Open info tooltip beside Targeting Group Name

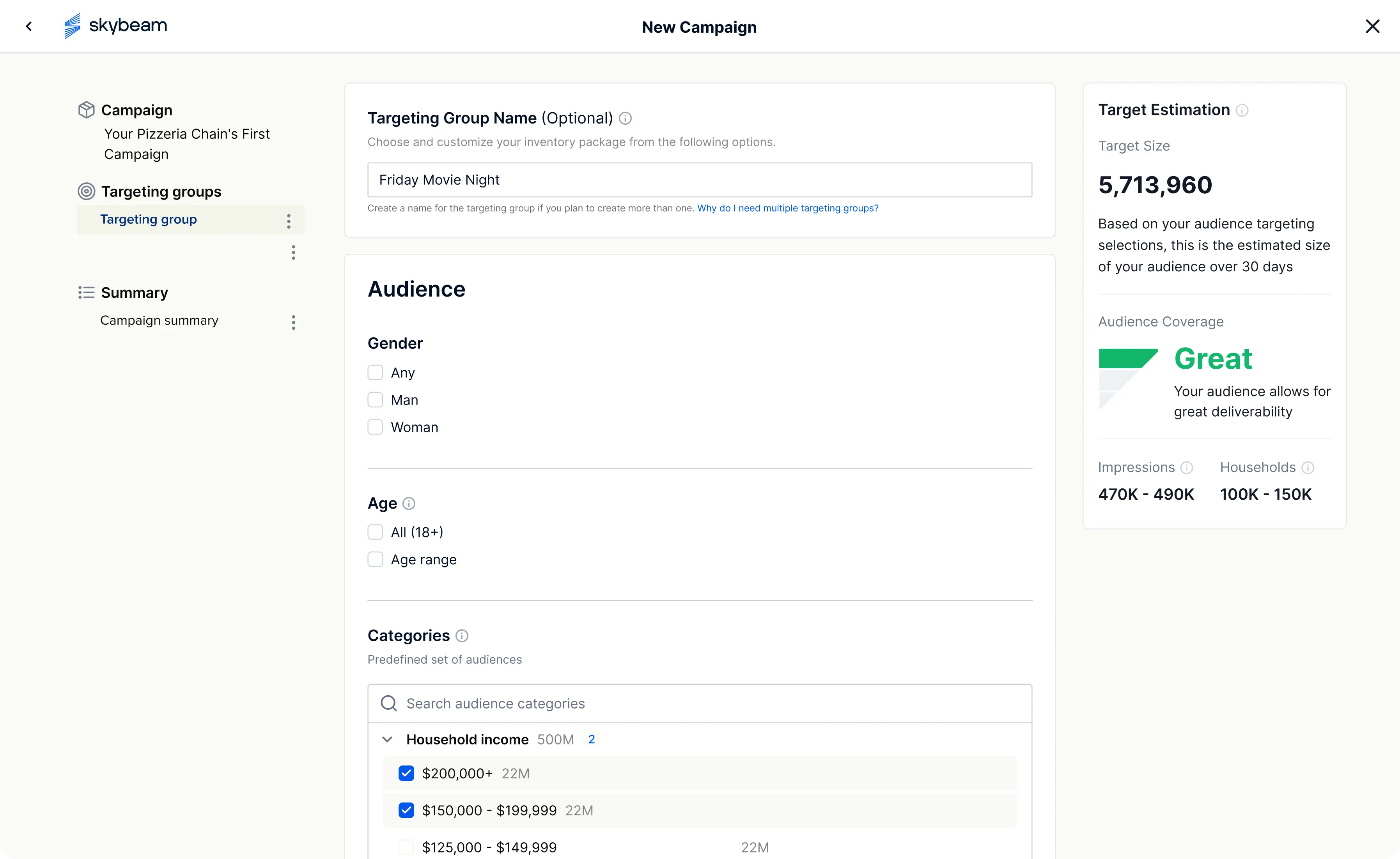(625, 118)
